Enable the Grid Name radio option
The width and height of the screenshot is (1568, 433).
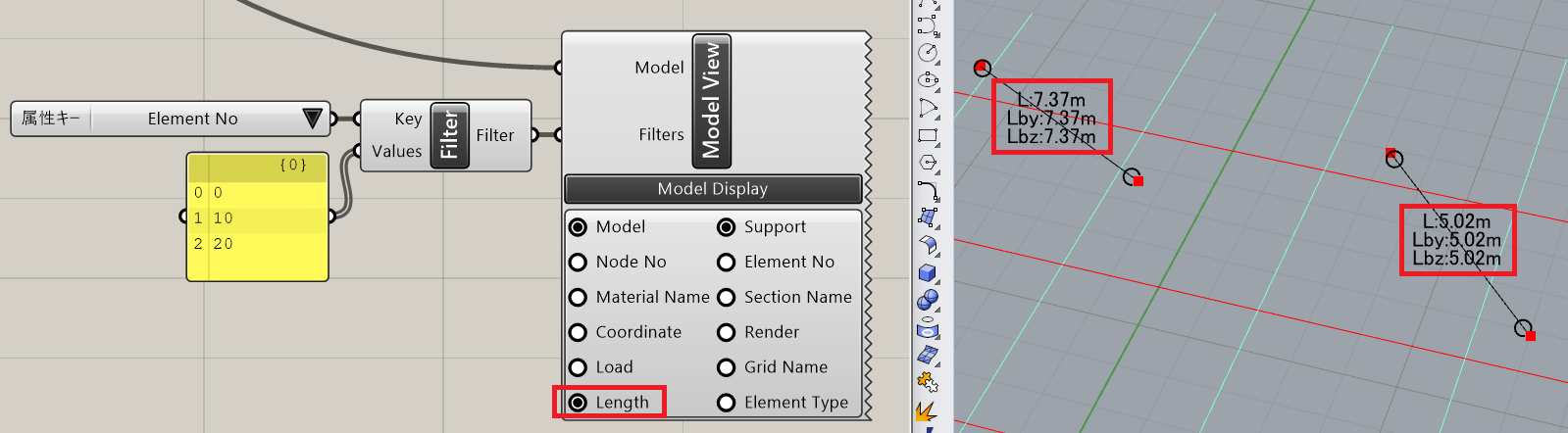(727, 368)
